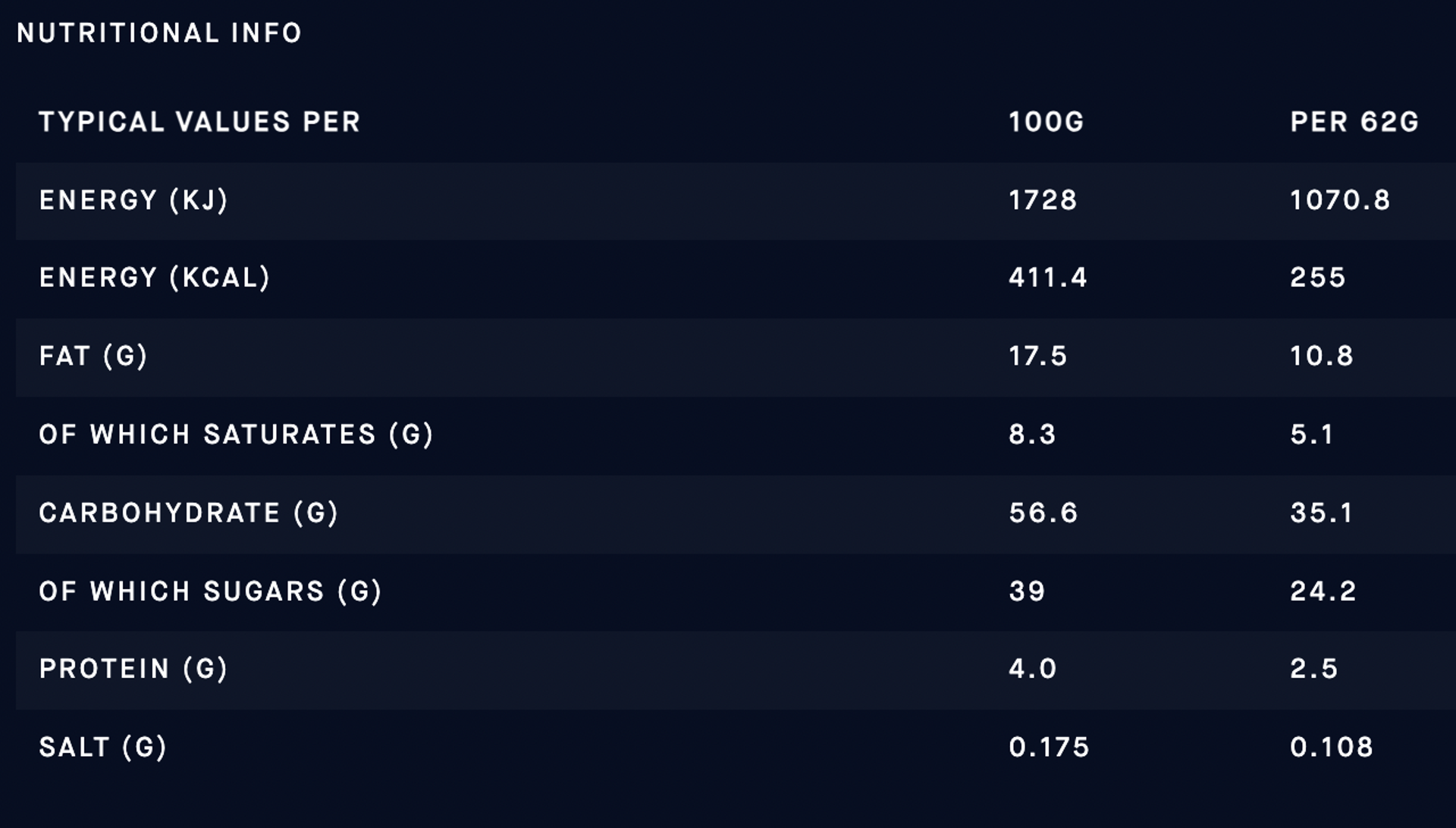The width and height of the screenshot is (1456, 828).
Task: Click the 8.3 saturates value
Action: (1032, 434)
